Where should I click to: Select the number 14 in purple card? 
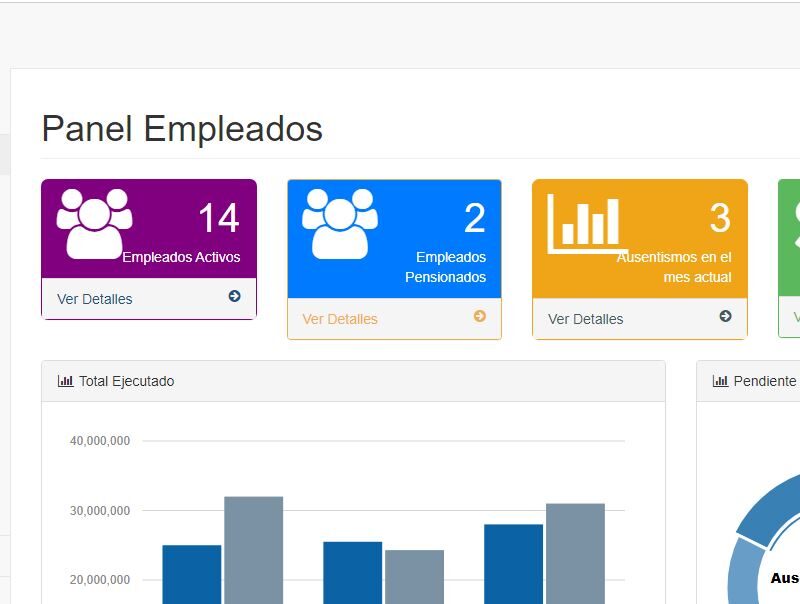(x=218, y=218)
